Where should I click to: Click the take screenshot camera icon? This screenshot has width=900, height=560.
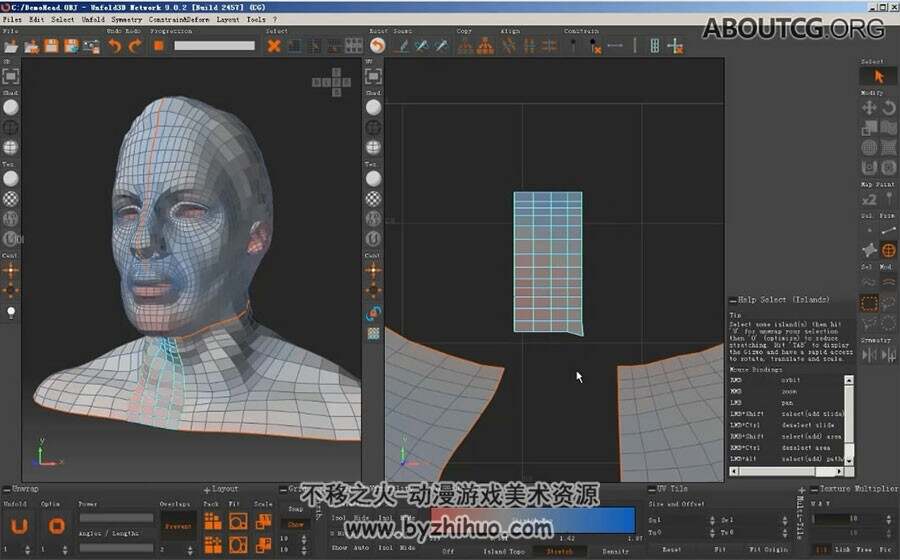click(x=91, y=46)
